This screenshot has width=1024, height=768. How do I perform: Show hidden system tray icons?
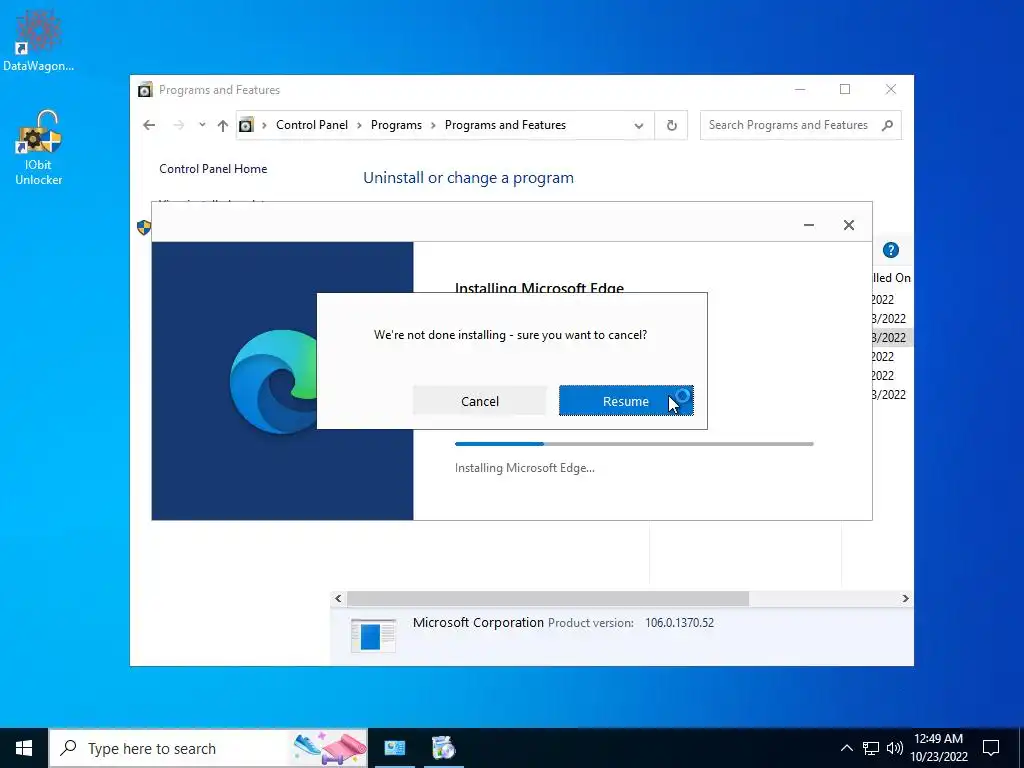846,748
